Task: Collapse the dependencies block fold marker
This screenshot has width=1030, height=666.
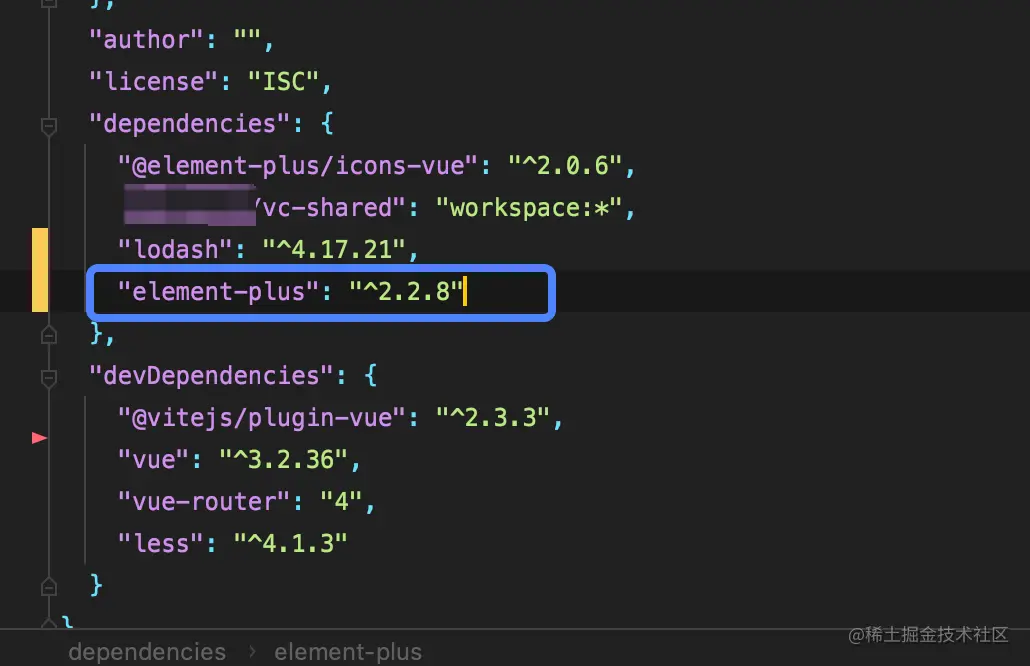Action: click(x=49, y=125)
